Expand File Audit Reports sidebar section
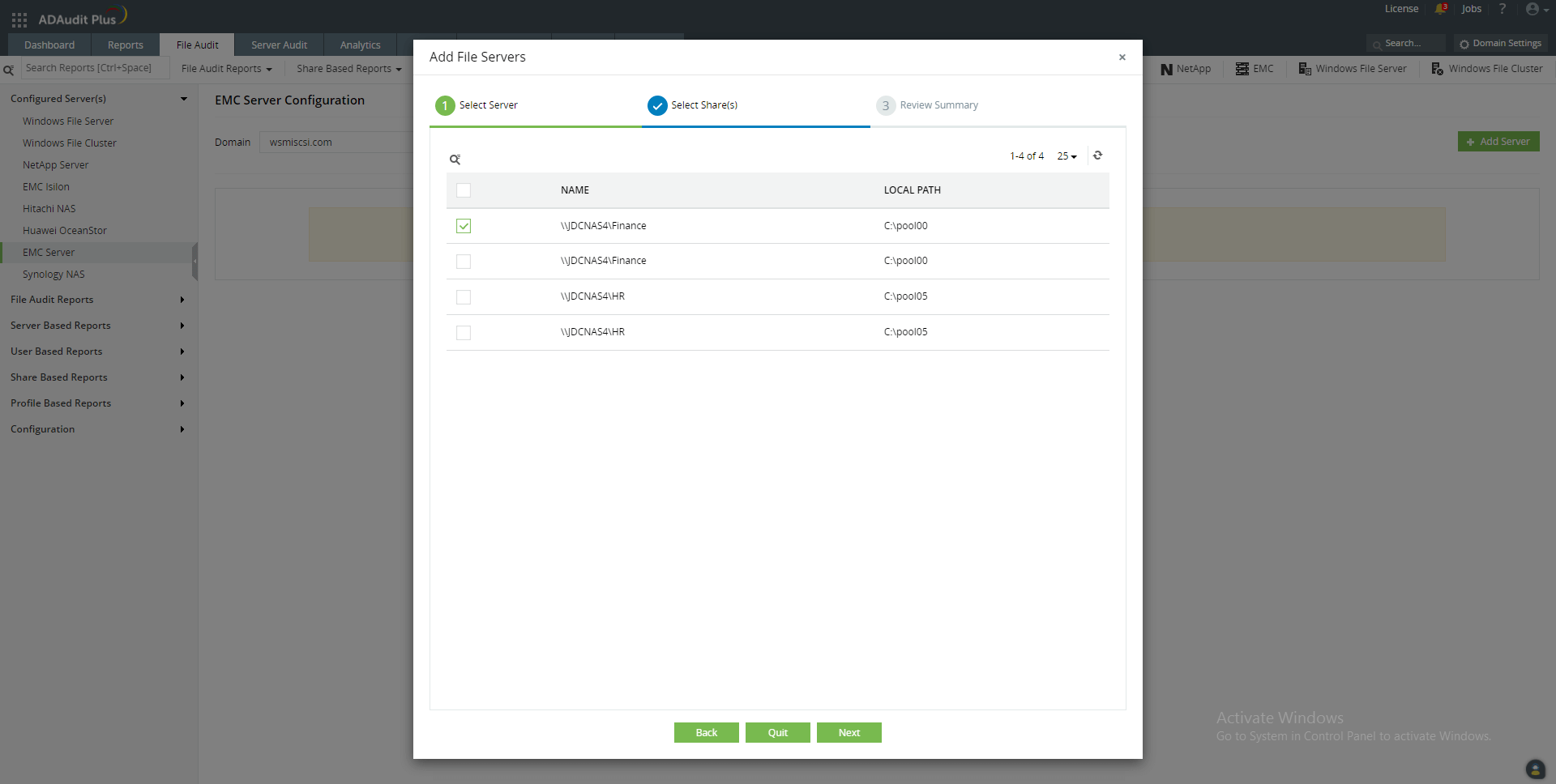This screenshot has width=1556, height=784. [97, 300]
